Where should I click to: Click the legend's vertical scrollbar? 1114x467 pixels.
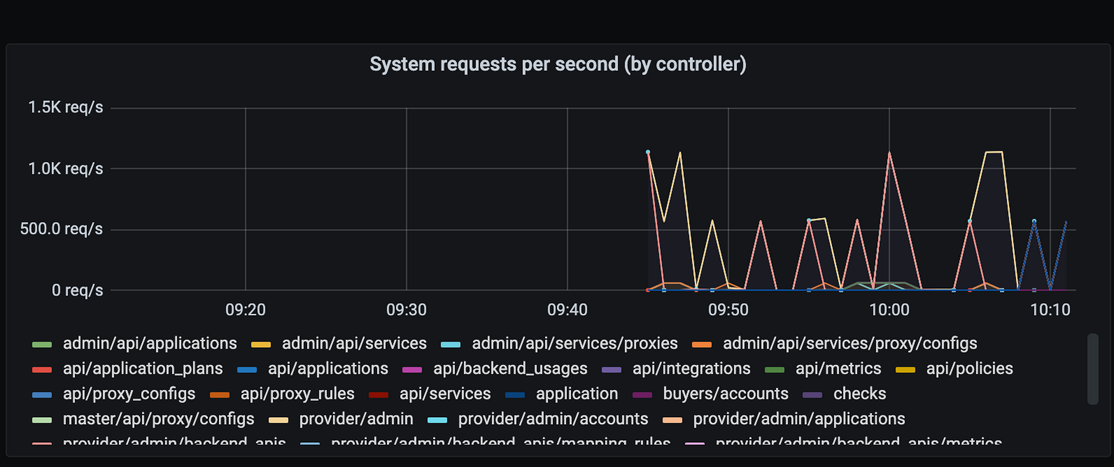click(1092, 370)
